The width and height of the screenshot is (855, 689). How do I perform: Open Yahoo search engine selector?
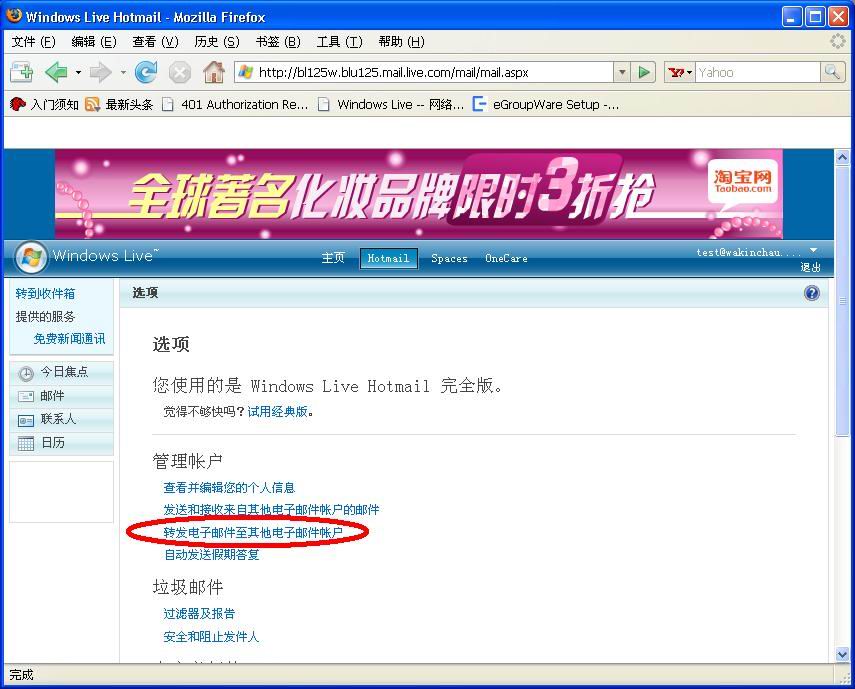tap(679, 72)
